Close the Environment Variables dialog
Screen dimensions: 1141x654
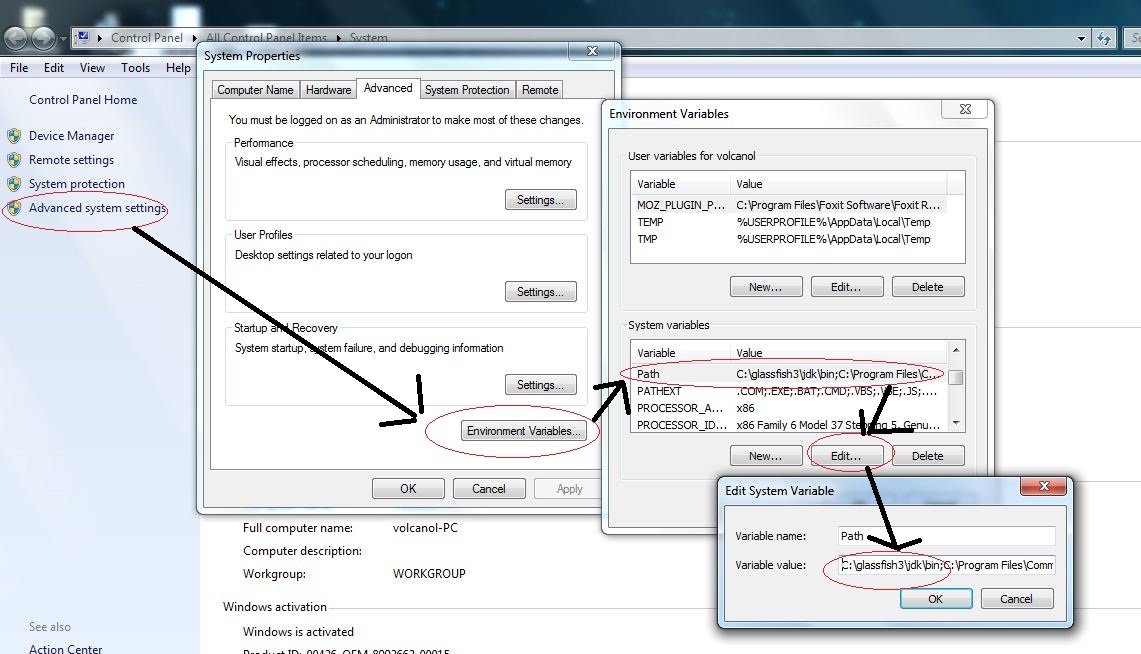[965, 109]
